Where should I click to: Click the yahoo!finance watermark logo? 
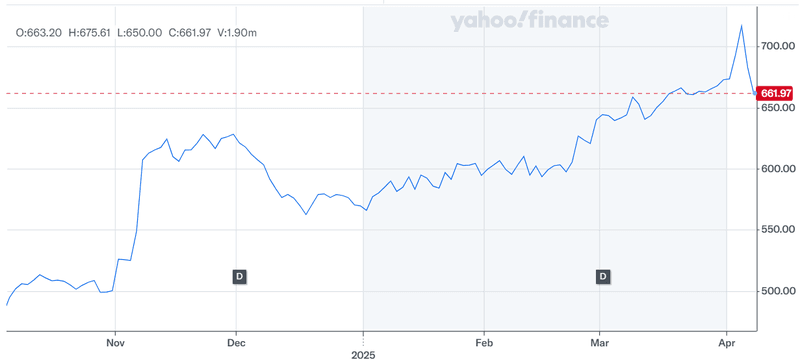point(529,21)
